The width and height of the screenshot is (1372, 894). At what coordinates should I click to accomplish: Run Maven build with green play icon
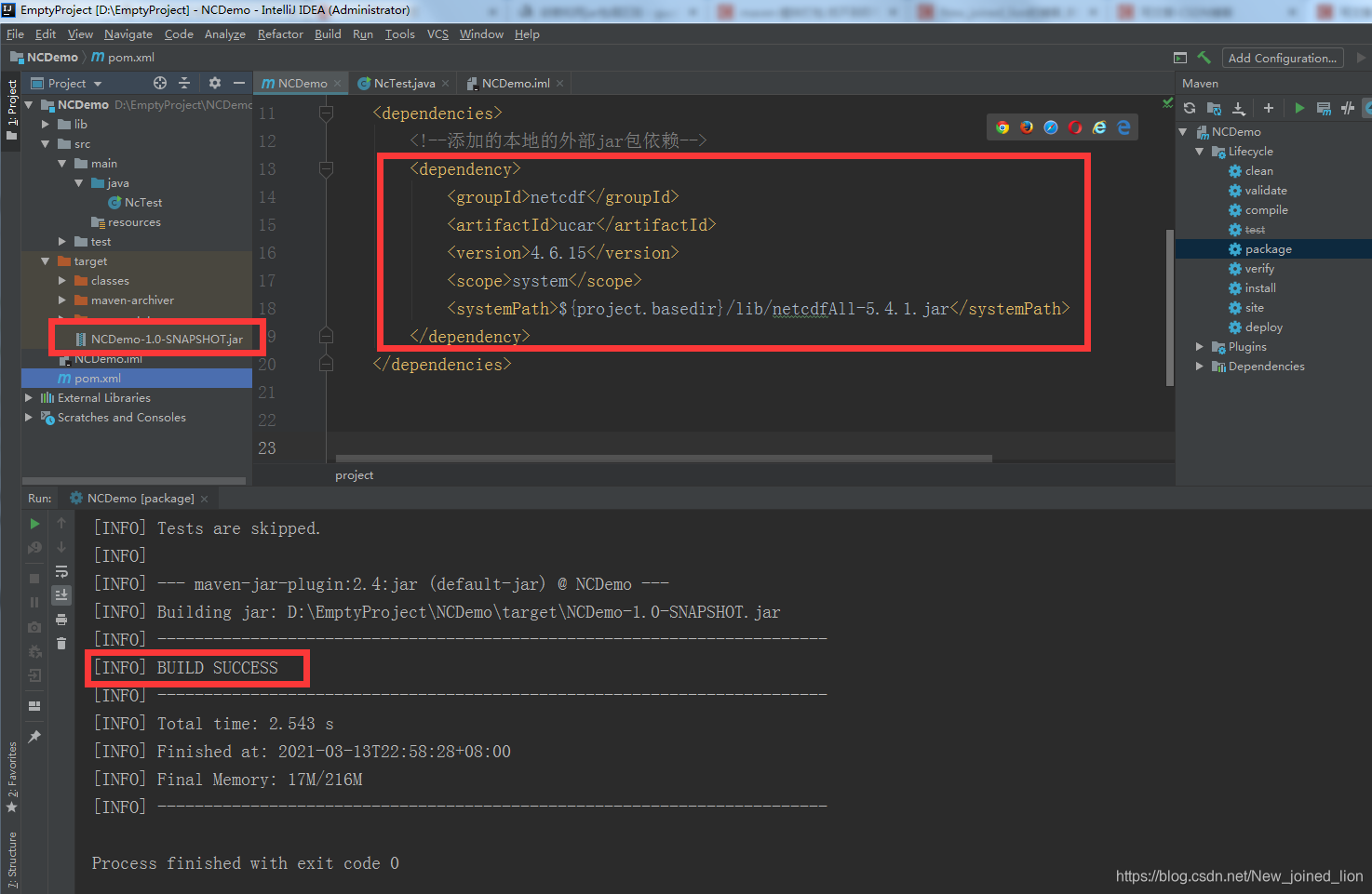[x=1299, y=108]
